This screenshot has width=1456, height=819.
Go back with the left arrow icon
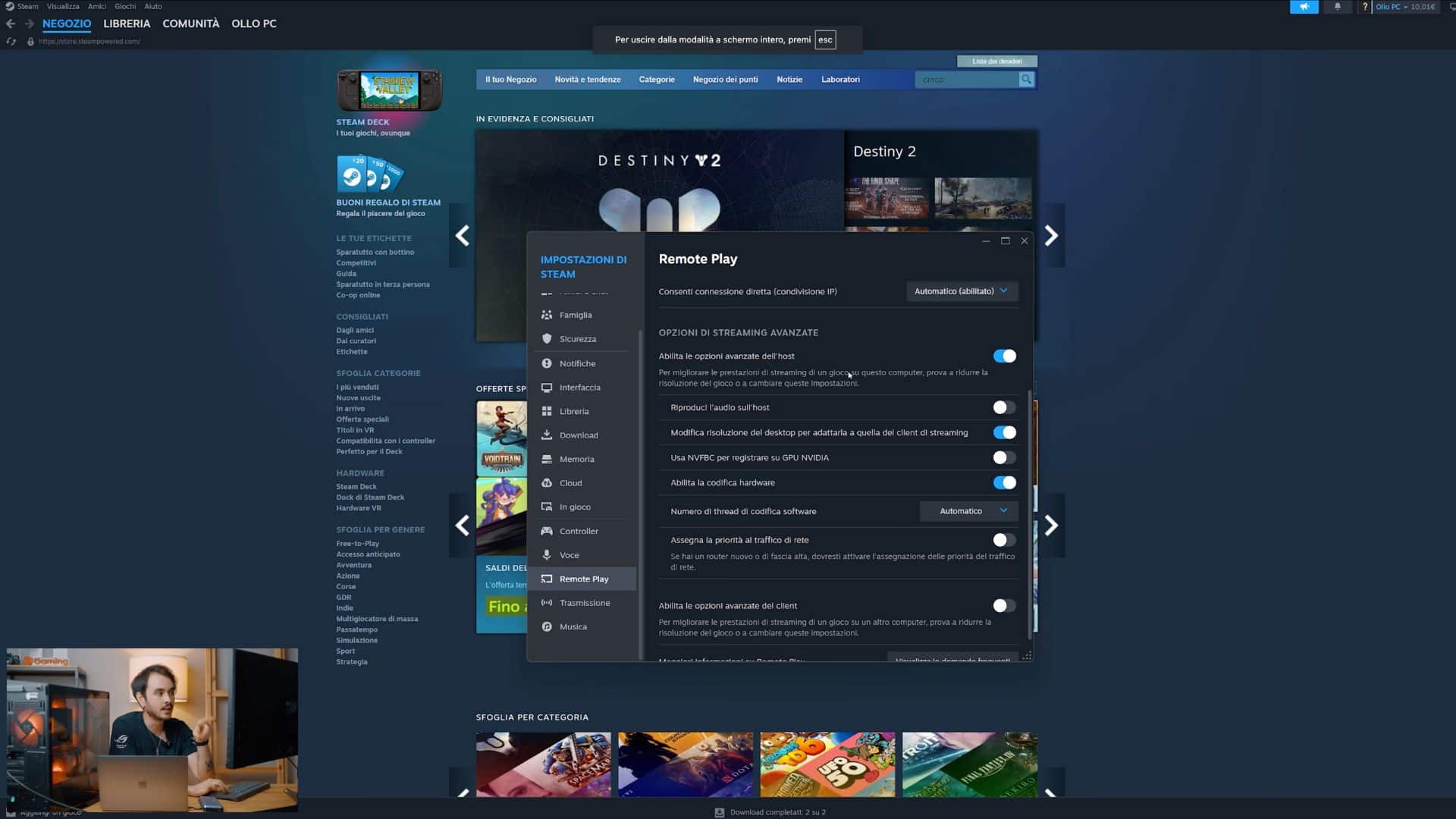click(x=11, y=24)
